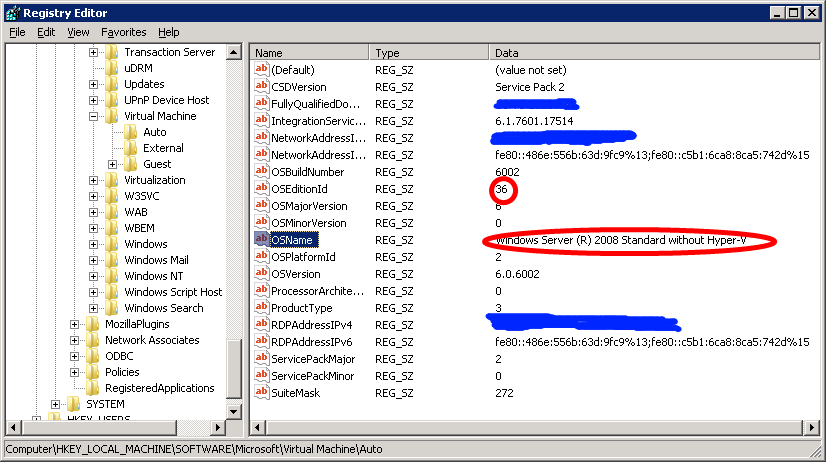Expand the Windows NT key
Viewport: 826px width, 462px height.
[x=93, y=276]
